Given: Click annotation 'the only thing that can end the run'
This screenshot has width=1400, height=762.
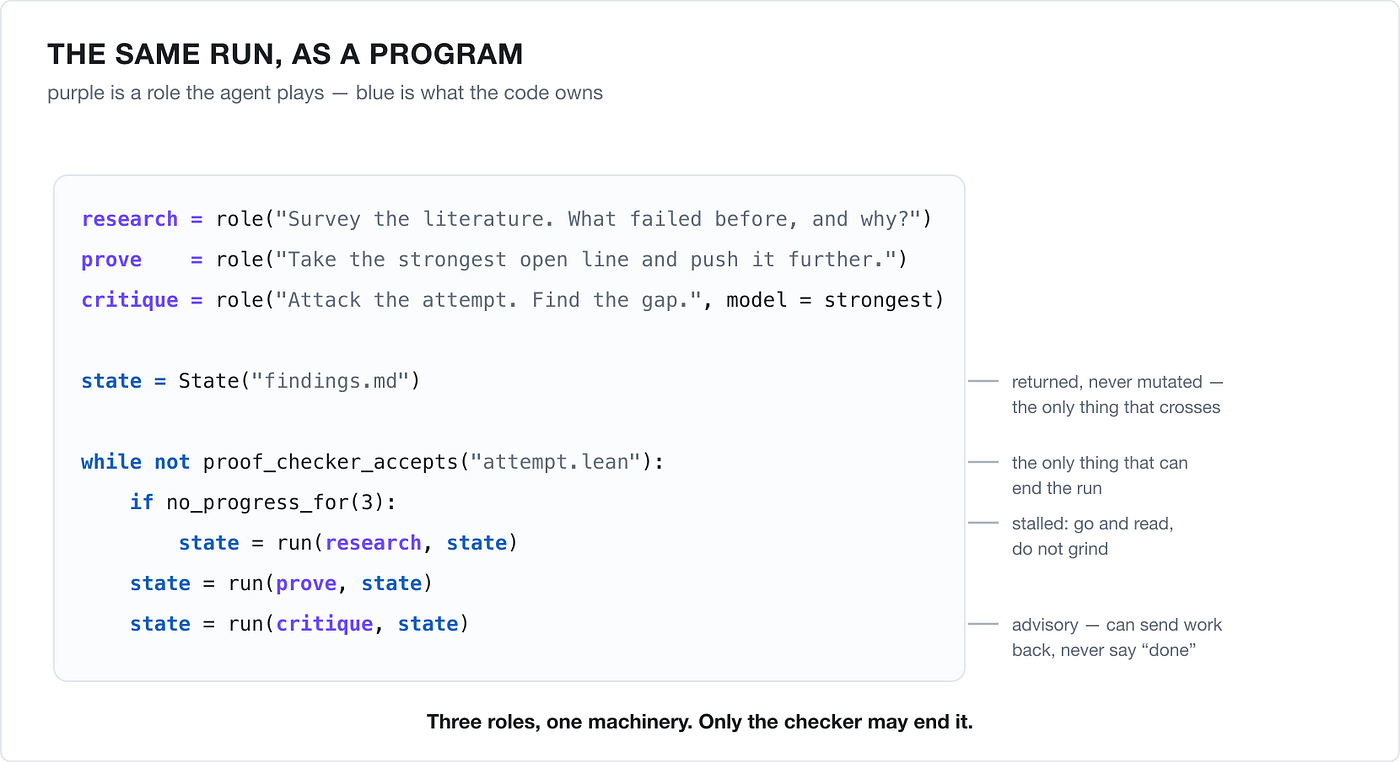Looking at the screenshot, I should click(x=1099, y=475).
